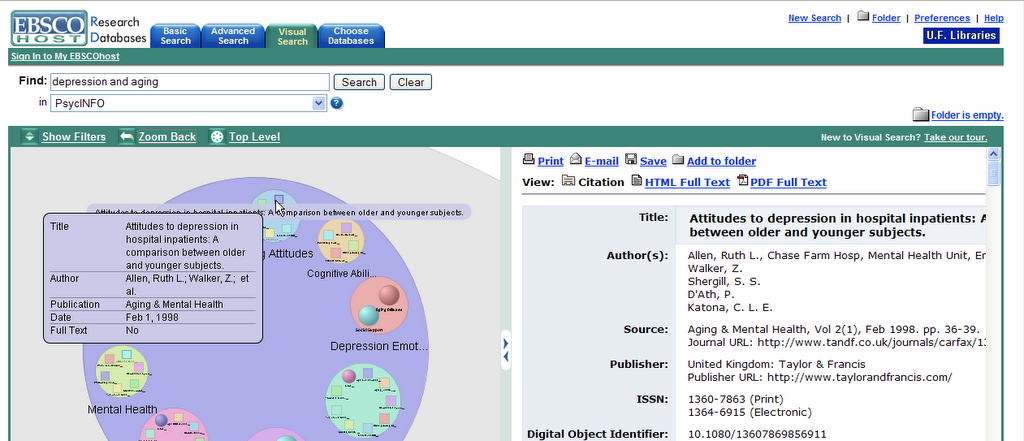Click the Find search input field
Viewport: 1024px width, 441px height.
189,82
